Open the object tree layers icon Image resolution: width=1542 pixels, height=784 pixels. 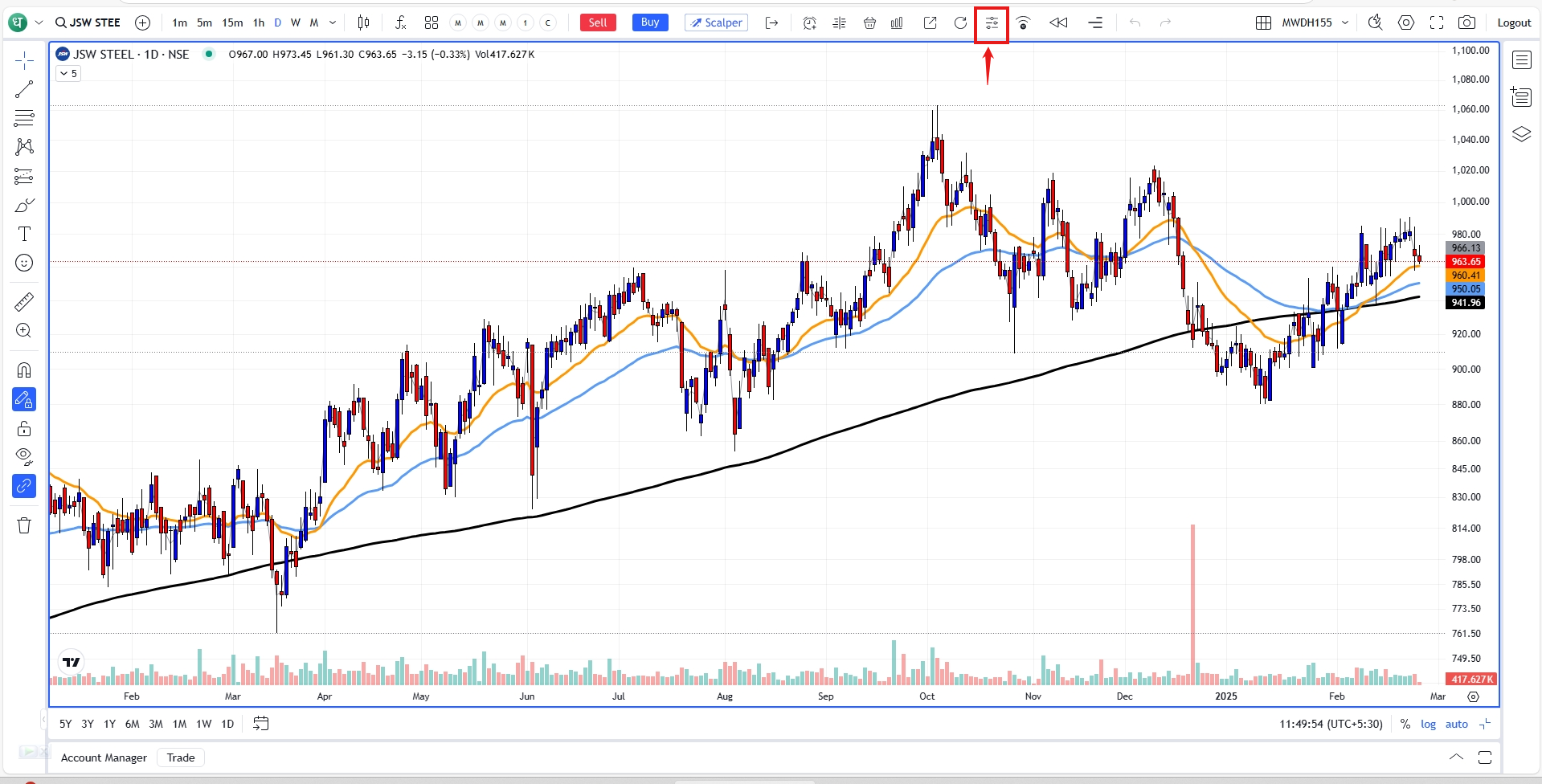point(1522,134)
